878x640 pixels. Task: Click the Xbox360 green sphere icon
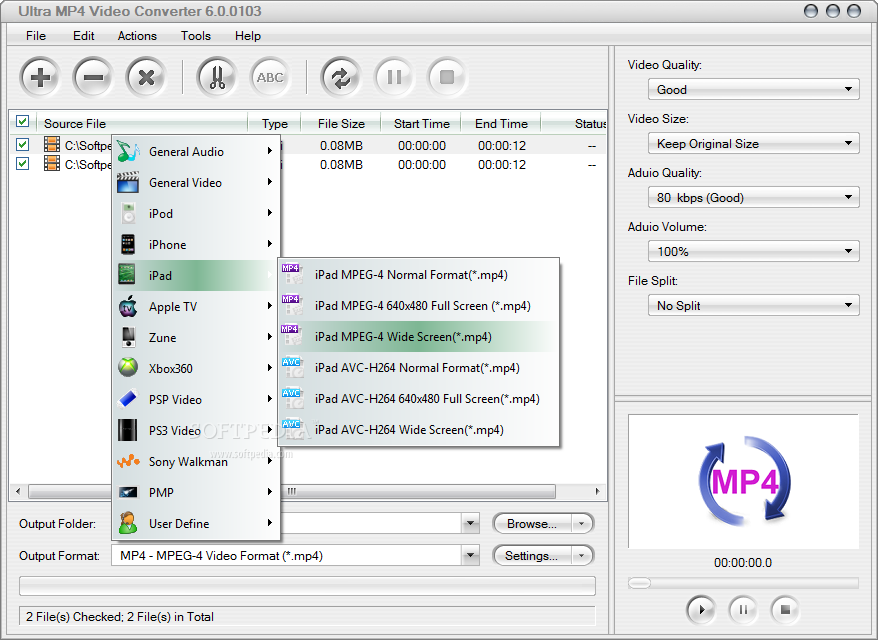(x=128, y=368)
